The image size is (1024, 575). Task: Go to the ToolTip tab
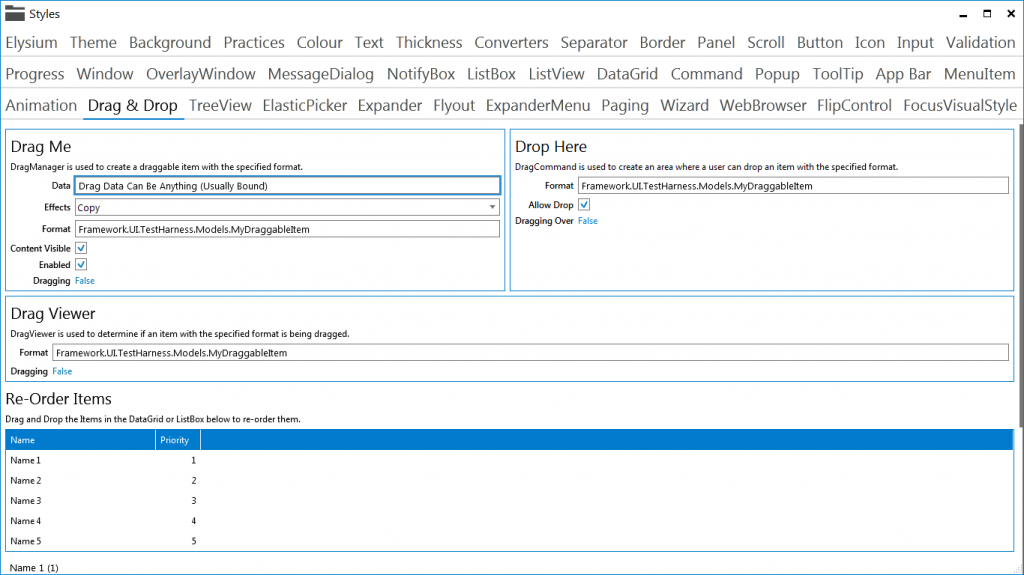click(x=838, y=74)
